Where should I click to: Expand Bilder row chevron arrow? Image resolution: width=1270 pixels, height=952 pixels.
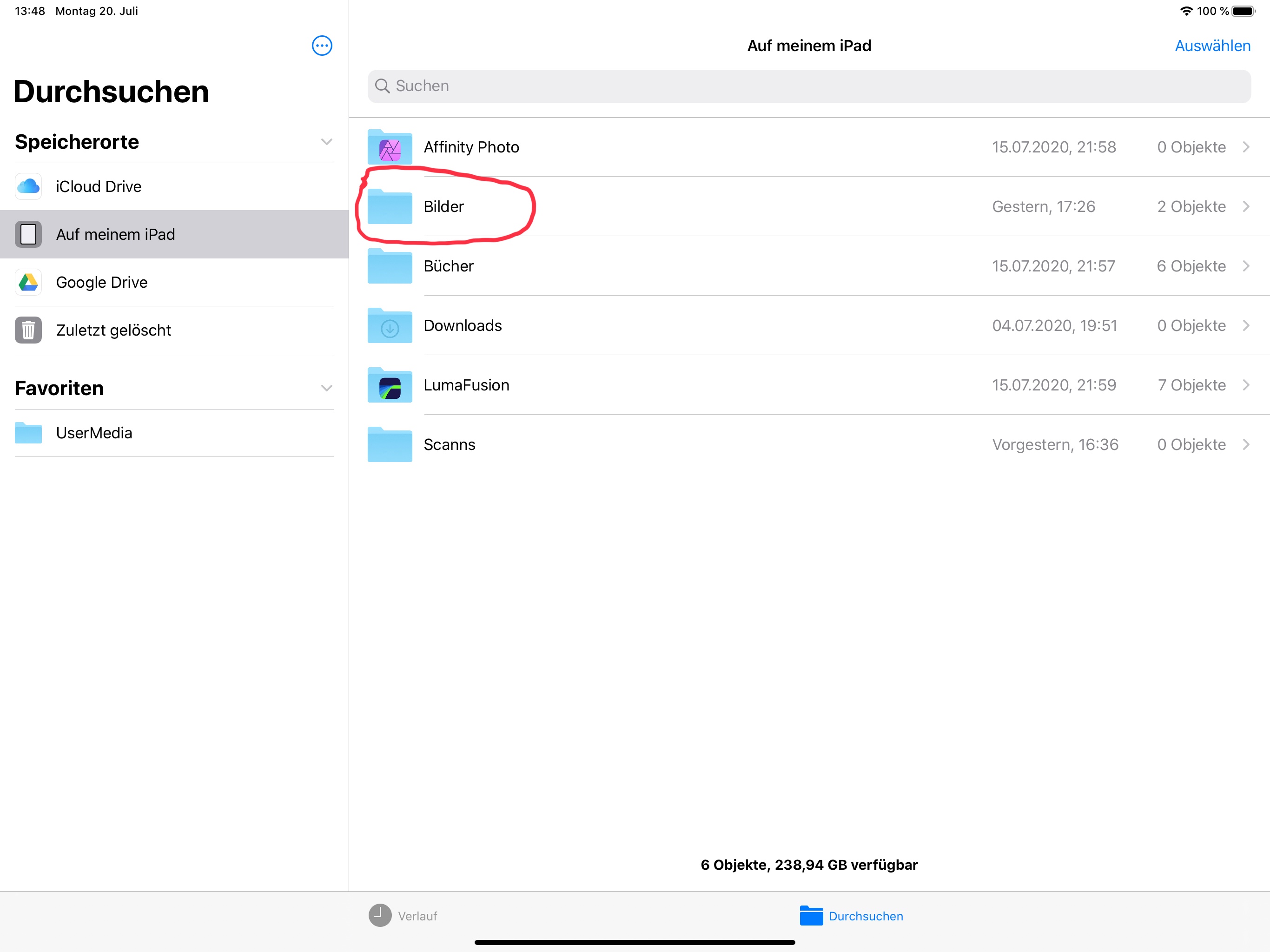(1245, 207)
